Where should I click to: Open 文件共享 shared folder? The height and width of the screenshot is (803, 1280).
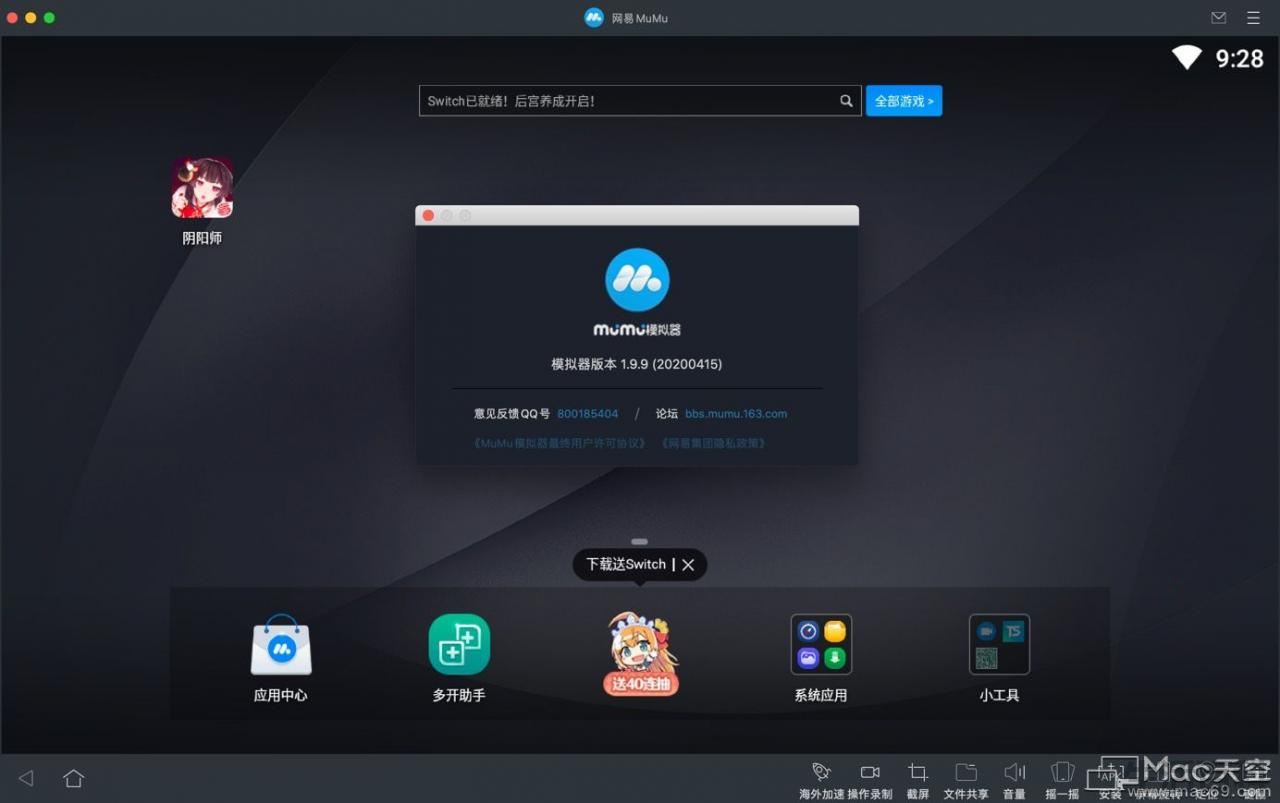966,772
